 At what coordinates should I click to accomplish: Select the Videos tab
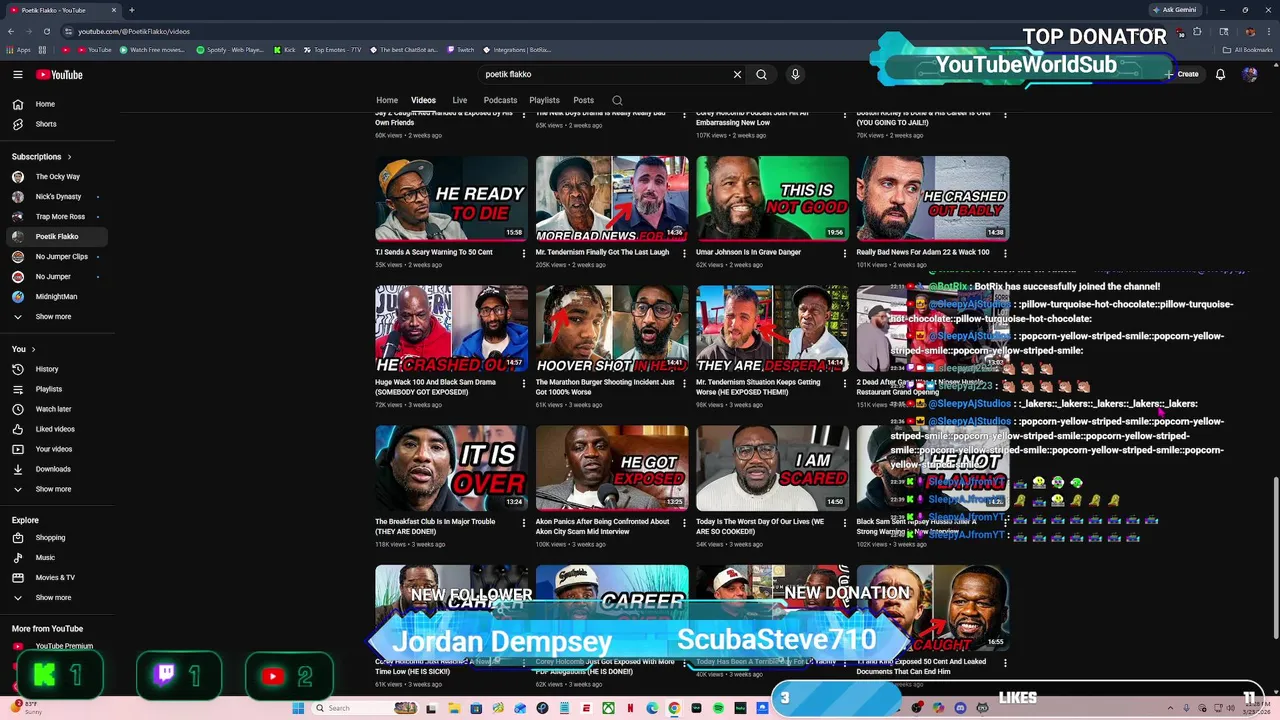[x=423, y=100]
